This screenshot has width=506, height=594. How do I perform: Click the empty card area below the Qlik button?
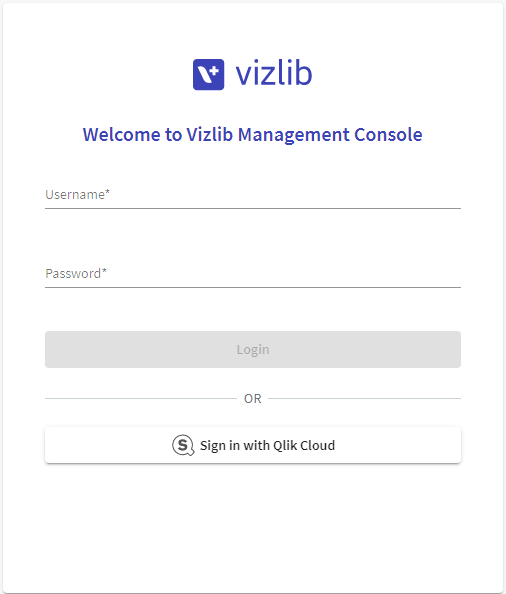pyautogui.click(x=253, y=527)
